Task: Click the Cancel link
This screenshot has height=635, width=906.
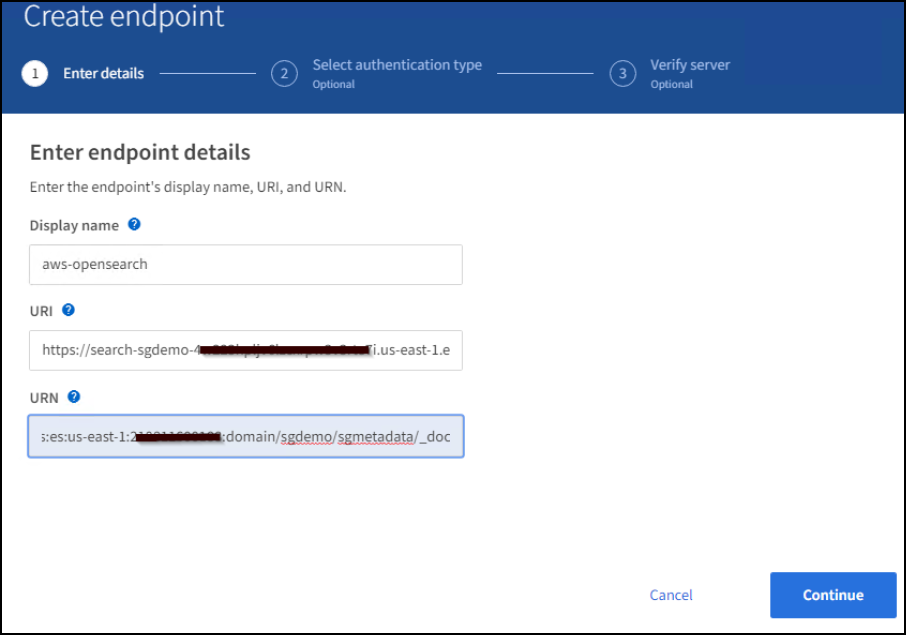Action: pyautogui.click(x=671, y=595)
